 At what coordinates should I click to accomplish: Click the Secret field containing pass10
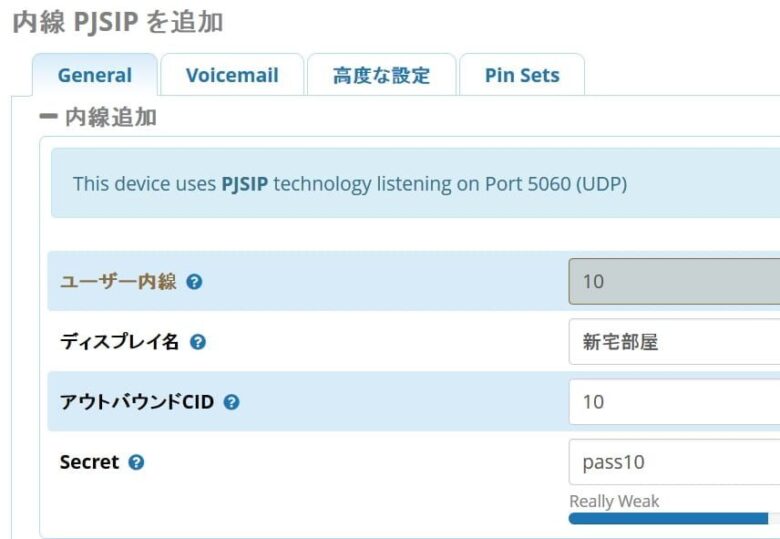pos(674,462)
